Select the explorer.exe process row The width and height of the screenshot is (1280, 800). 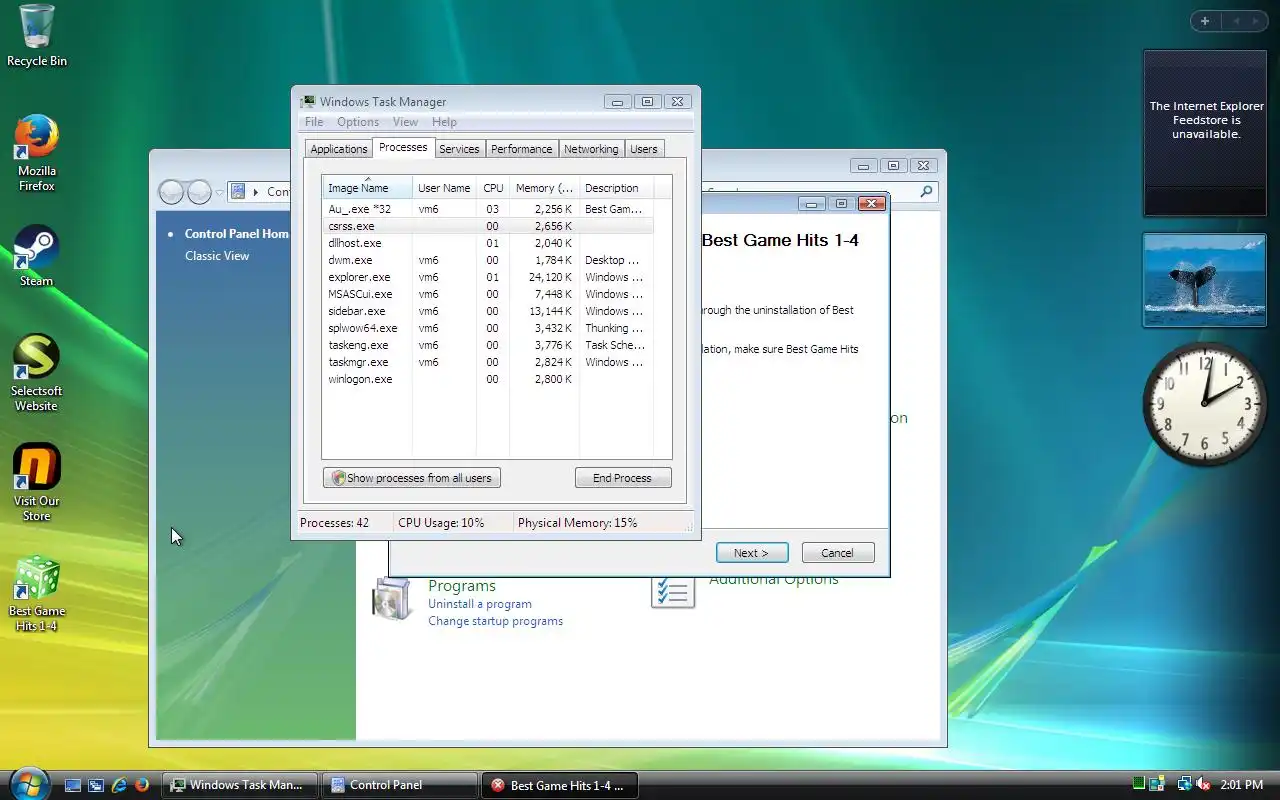[488, 277]
